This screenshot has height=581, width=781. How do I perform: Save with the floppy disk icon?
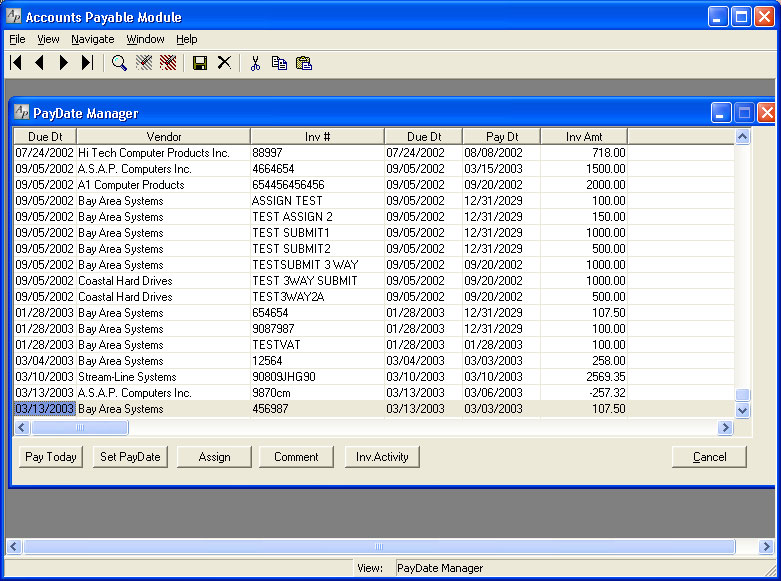[x=200, y=63]
